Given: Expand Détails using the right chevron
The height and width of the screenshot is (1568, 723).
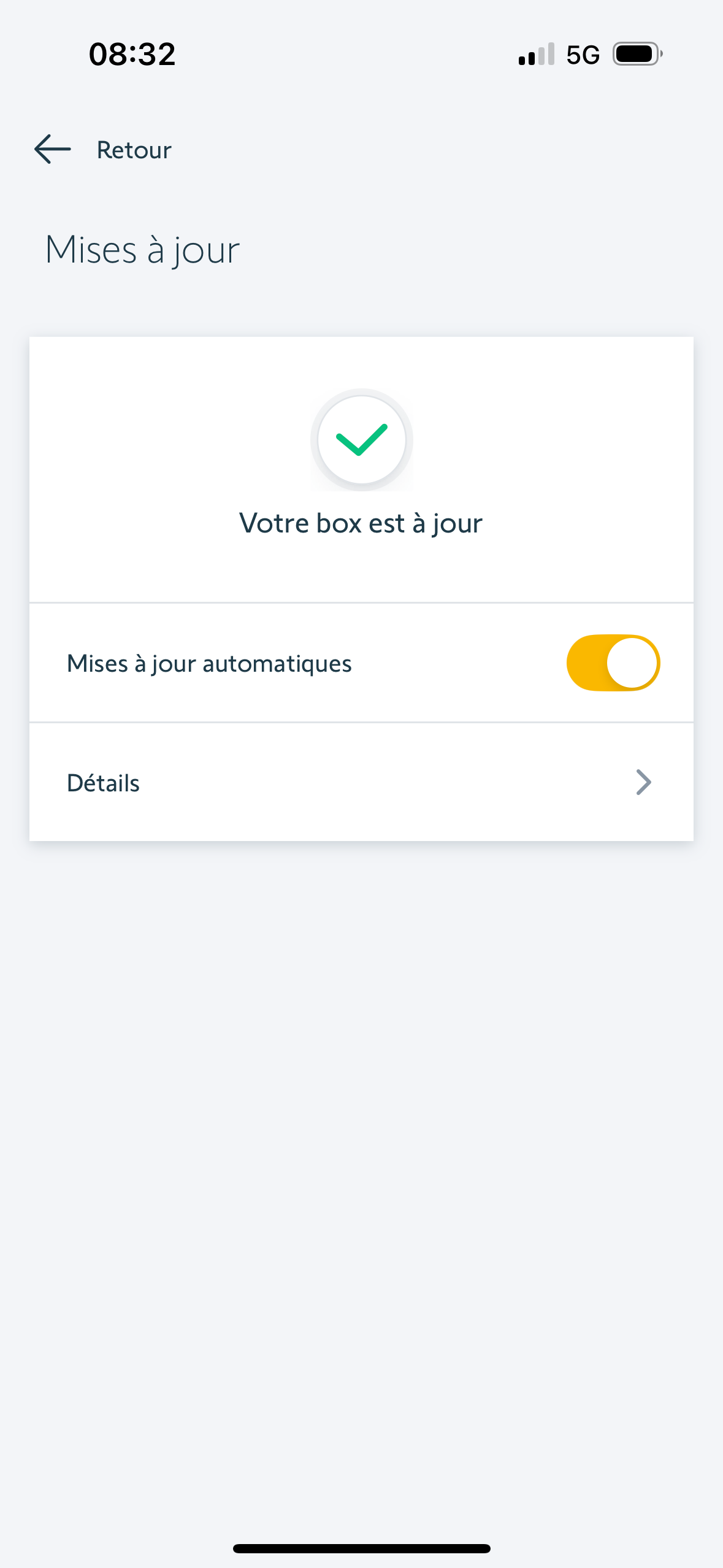Looking at the screenshot, I should click(643, 782).
